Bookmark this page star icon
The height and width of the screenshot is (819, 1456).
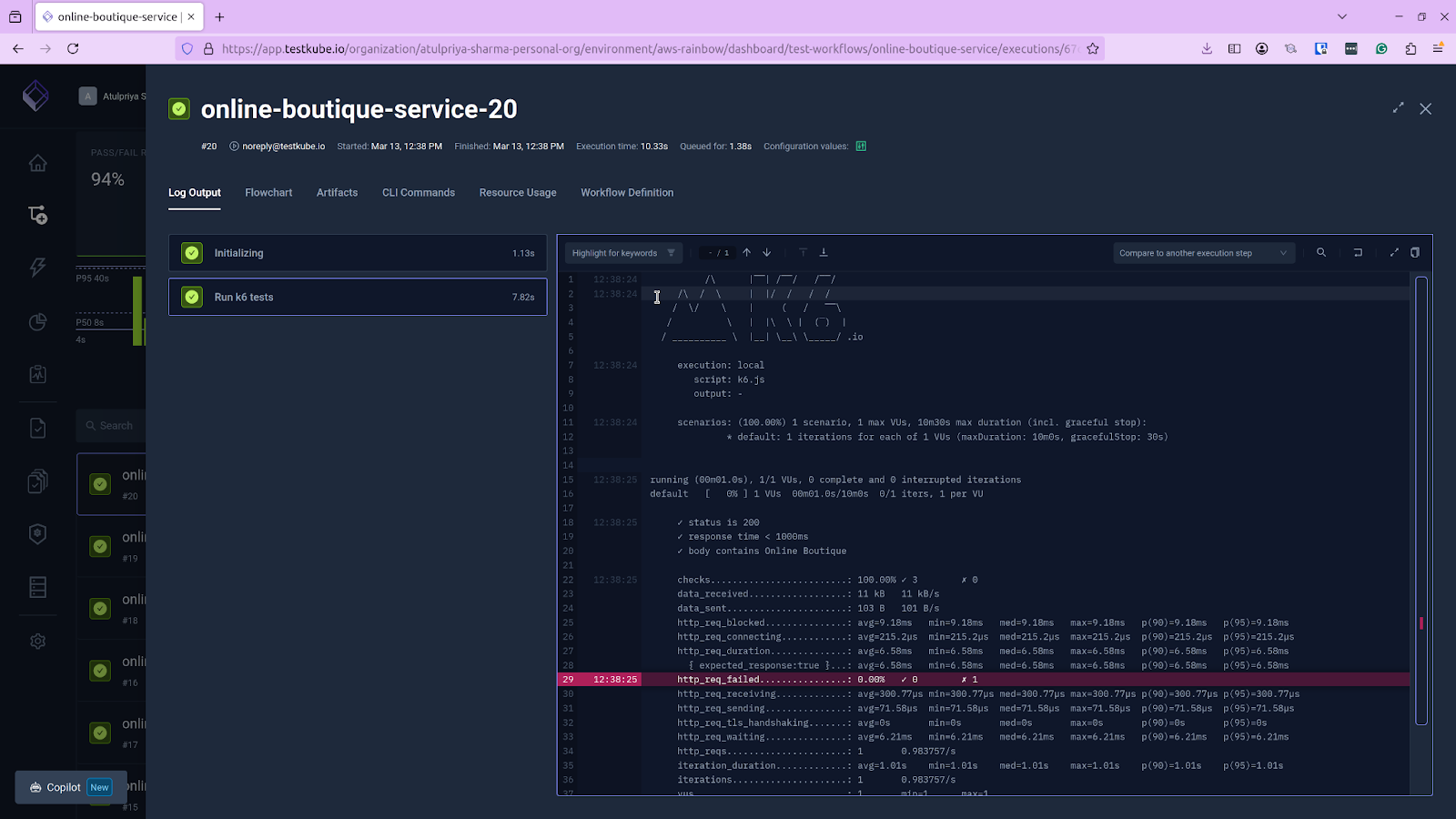[x=1093, y=49]
